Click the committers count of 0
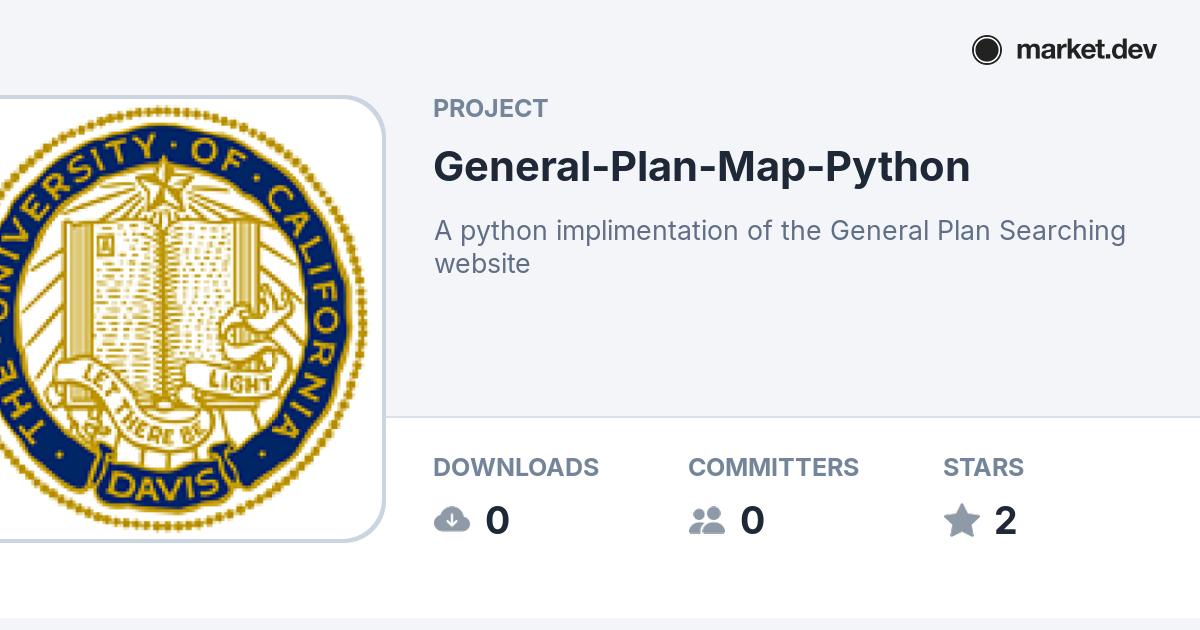1200x630 pixels. (x=752, y=521)
